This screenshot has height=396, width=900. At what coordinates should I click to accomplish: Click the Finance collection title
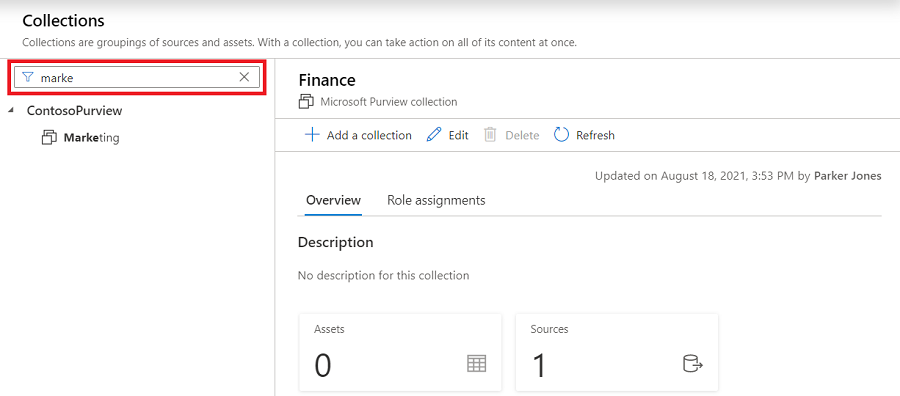327,80
